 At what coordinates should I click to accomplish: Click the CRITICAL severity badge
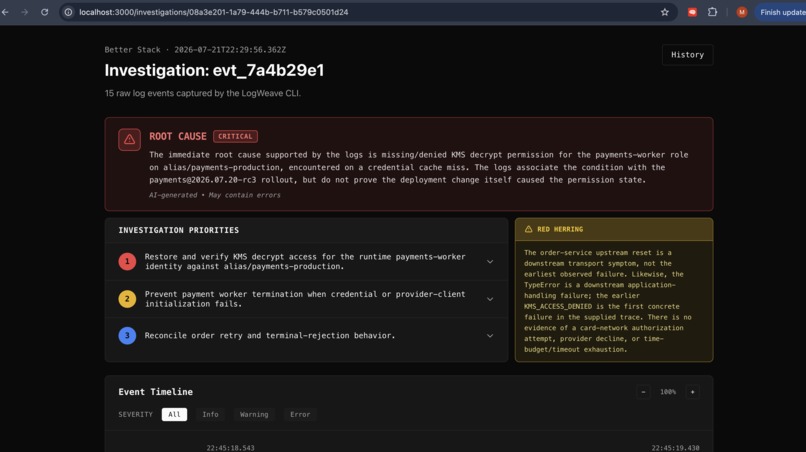235,136
